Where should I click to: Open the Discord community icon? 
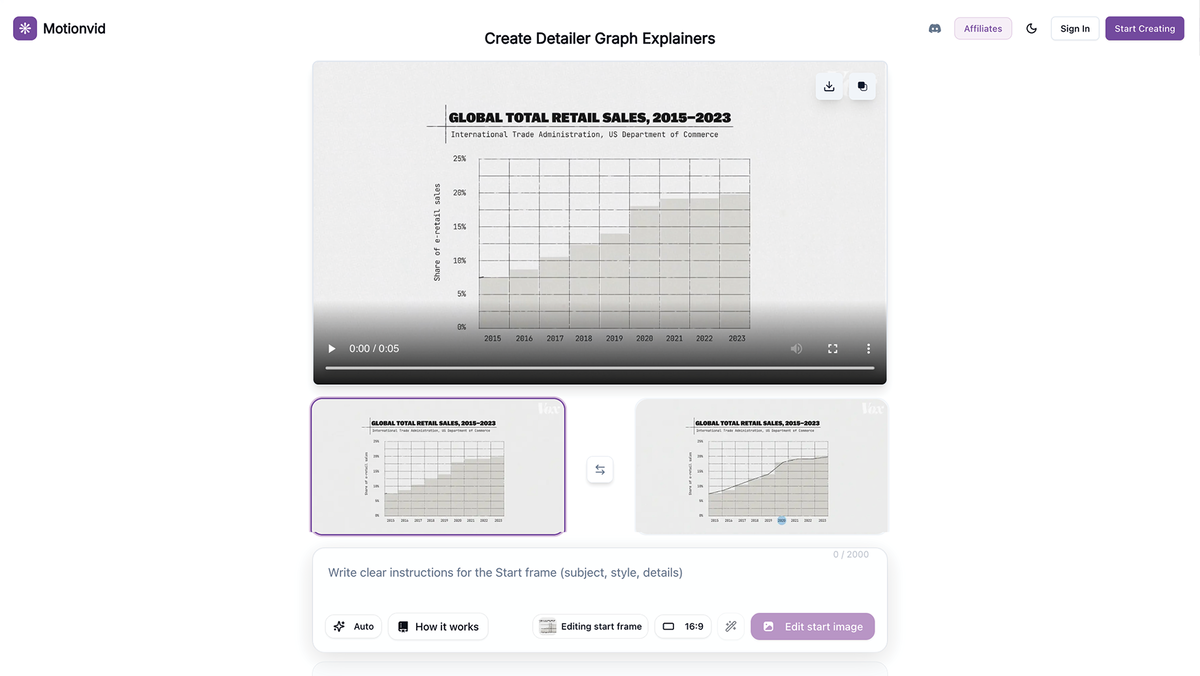934,28
